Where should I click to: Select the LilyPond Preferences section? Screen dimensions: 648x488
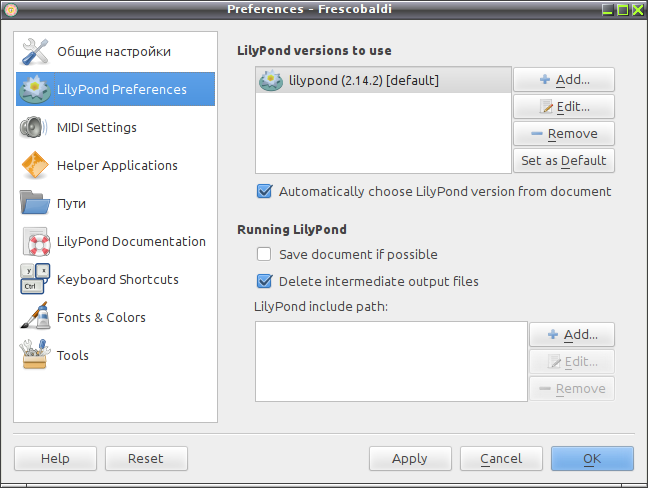click(x=115, y=89)
